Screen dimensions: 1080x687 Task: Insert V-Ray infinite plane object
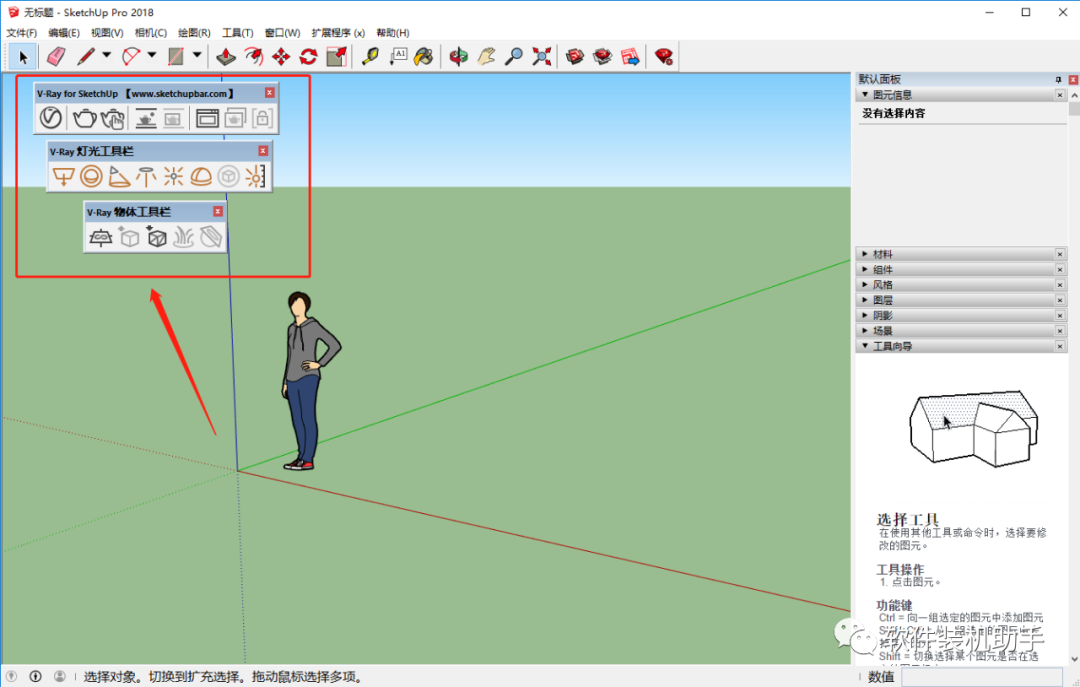coord(101,238)
